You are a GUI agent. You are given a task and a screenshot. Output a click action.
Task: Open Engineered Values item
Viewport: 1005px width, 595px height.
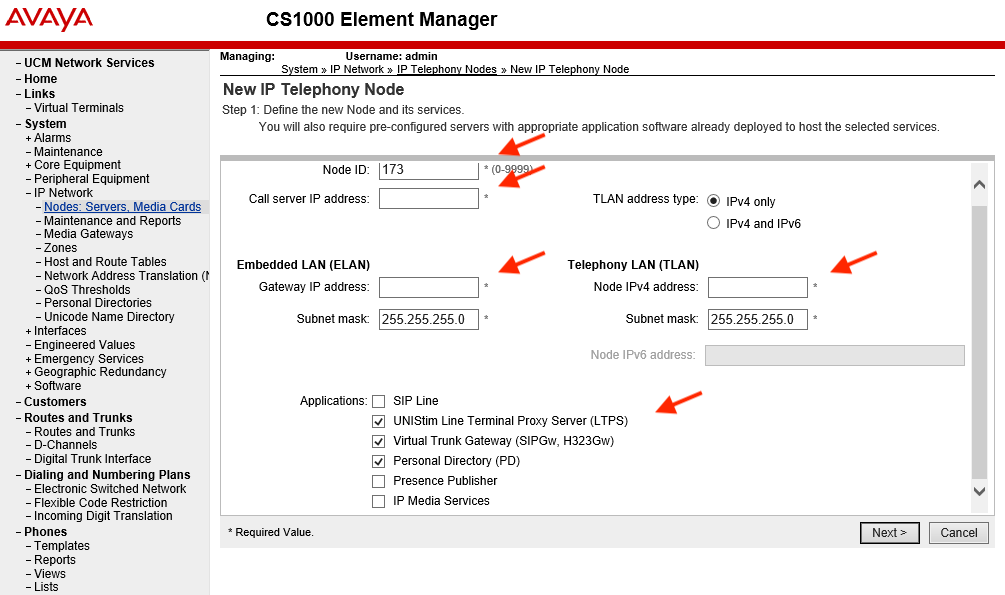[85, 345]
